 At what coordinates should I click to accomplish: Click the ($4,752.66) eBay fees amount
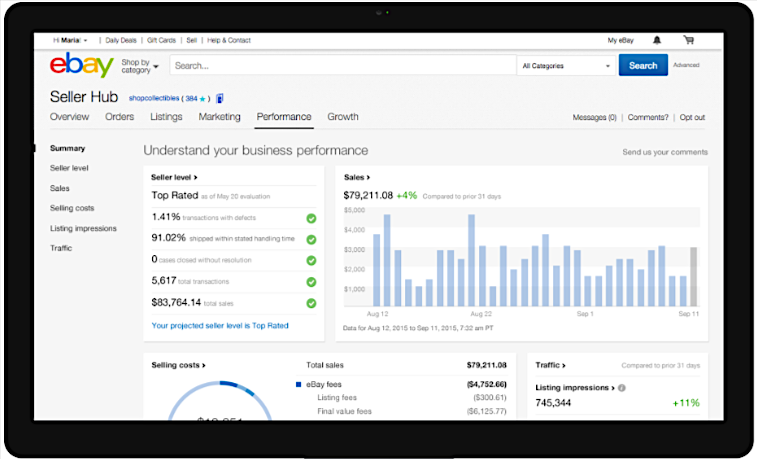point(487,385)
